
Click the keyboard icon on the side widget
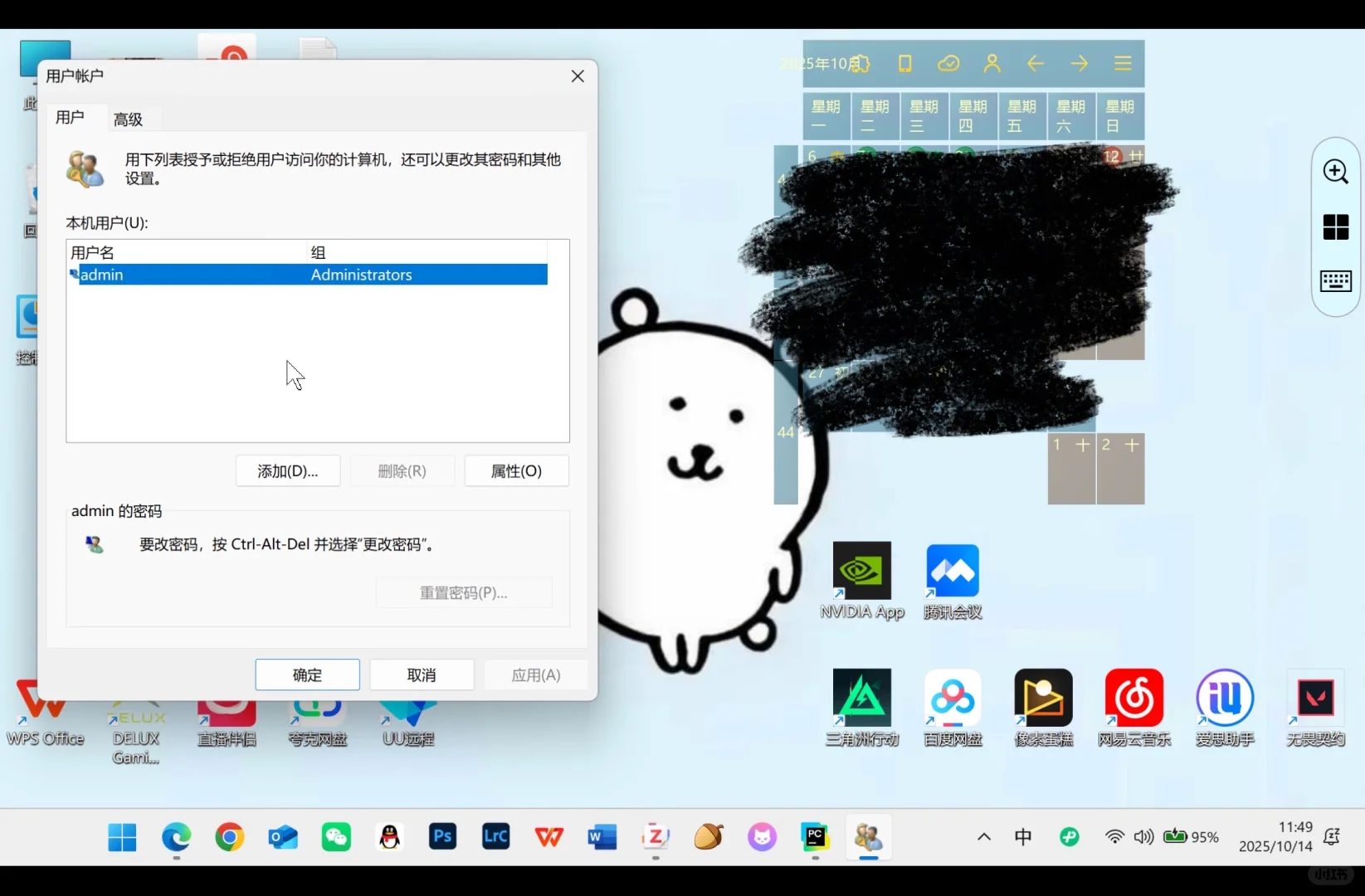click(1334, 281)
